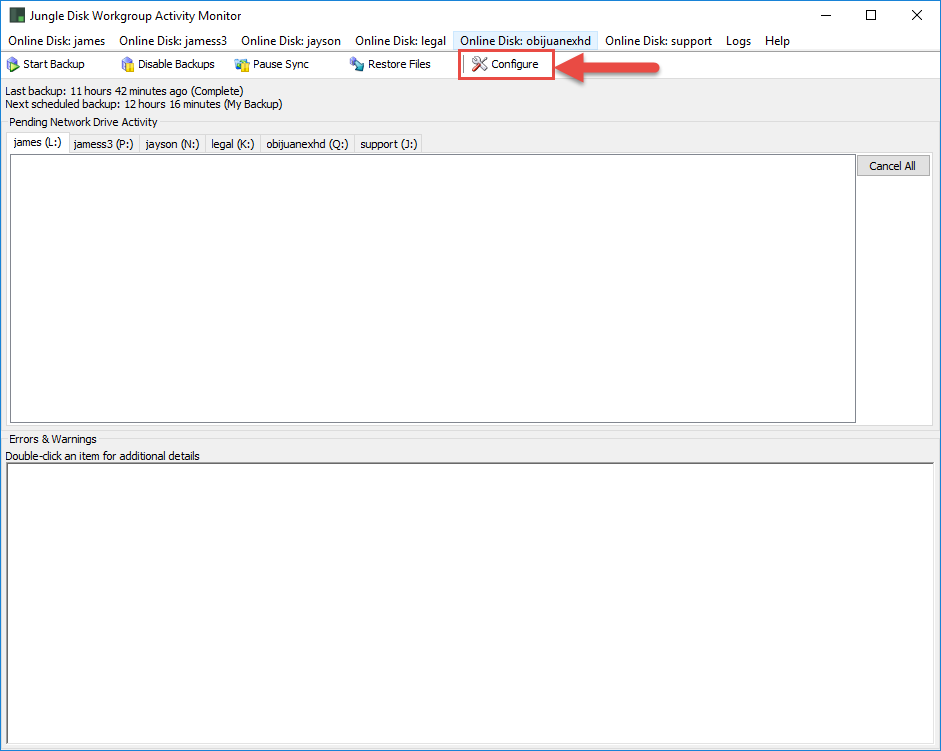Open the Online Disk: jamess3 menu
The image size is (941, 751).
point(173,41)
